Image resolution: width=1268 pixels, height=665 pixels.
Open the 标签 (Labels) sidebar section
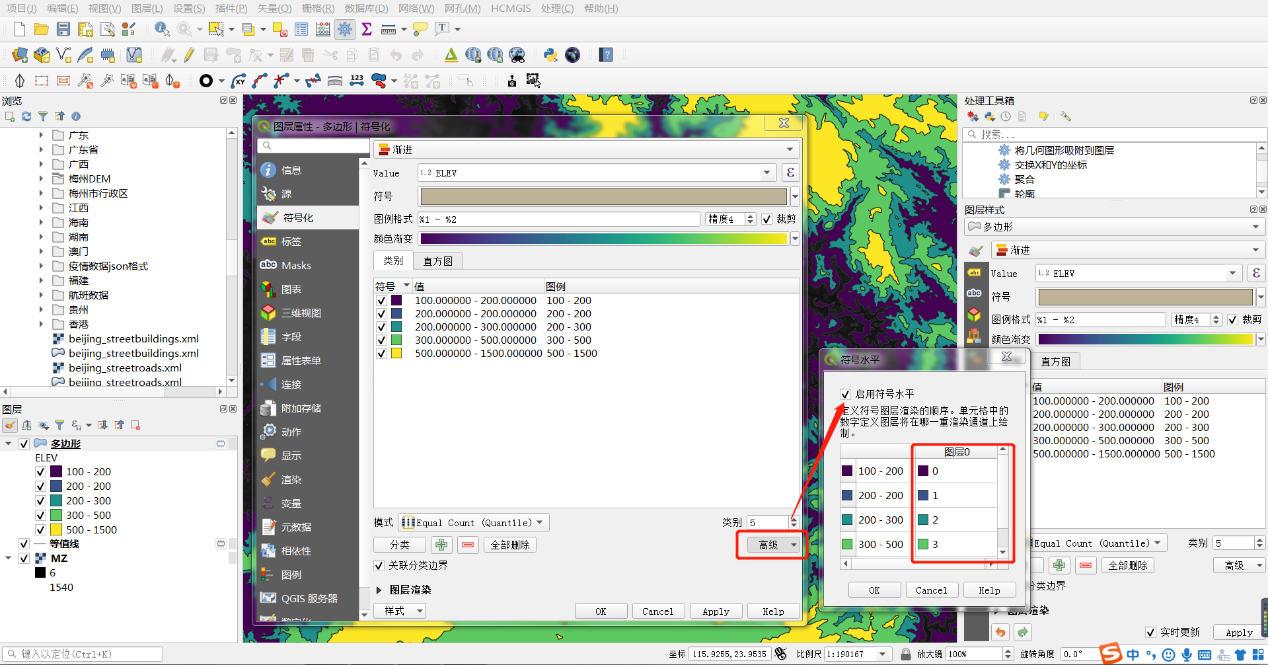[291, 241]
